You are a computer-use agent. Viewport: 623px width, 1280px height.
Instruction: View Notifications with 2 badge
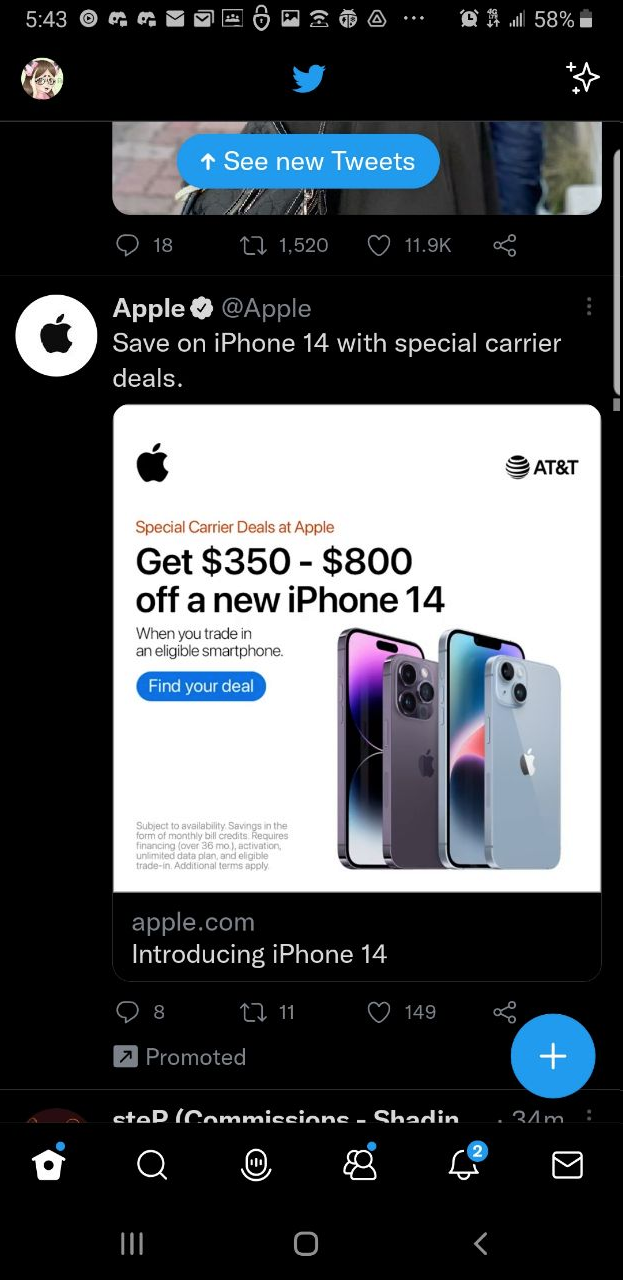tap(465, 1163)
